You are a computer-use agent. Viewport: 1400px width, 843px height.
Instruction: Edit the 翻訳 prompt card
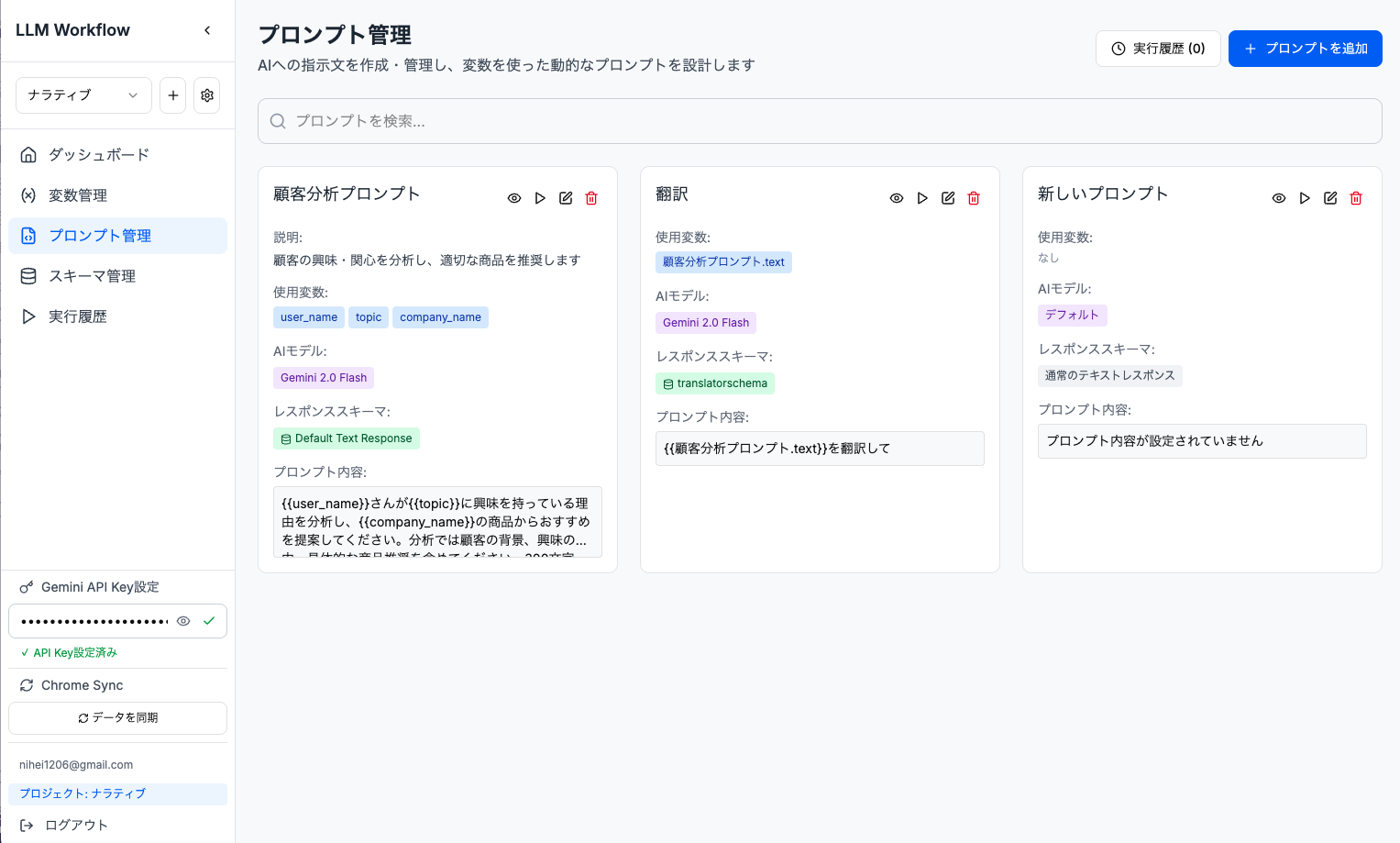(948, 198)
